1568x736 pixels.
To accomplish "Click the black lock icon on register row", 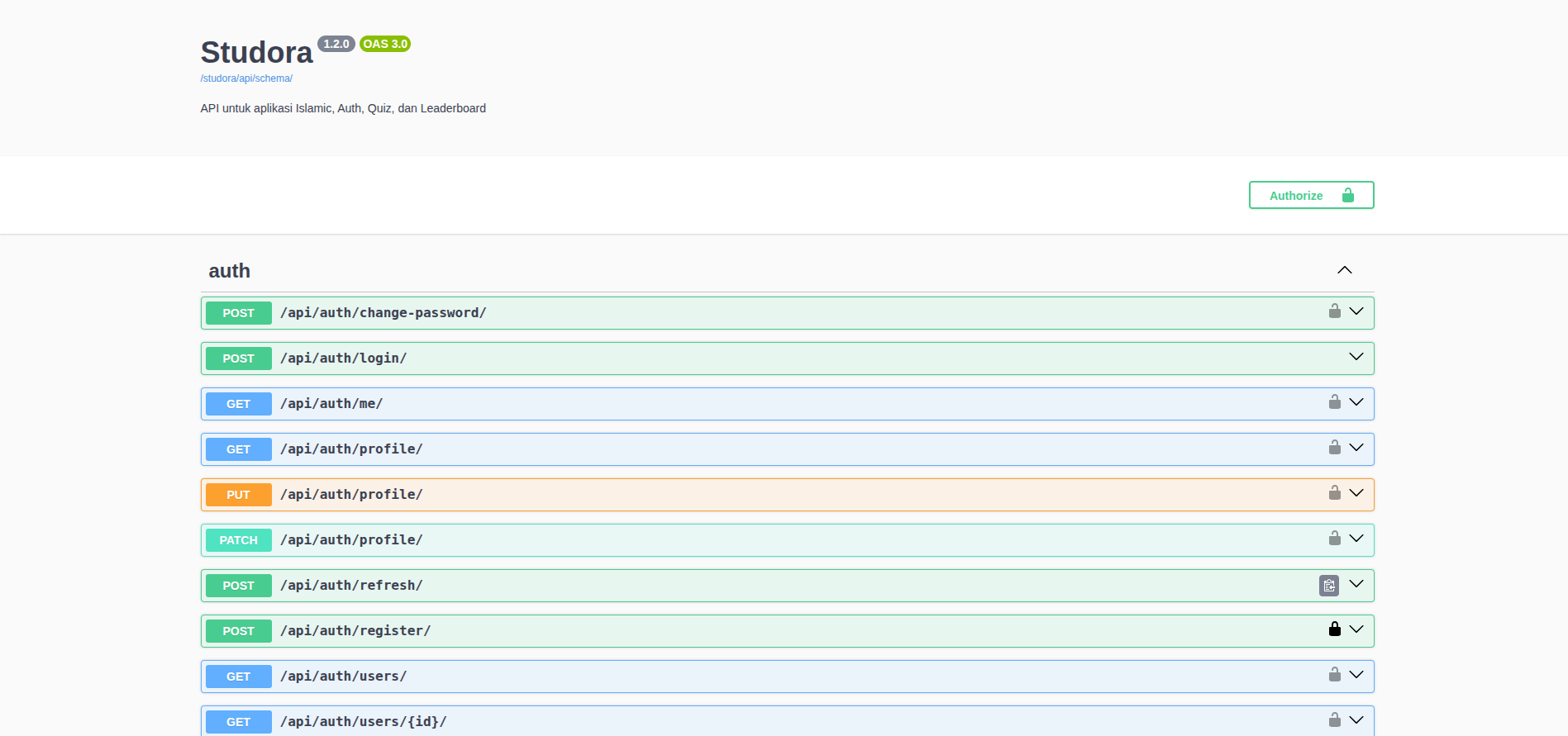I will pyautogui.click(x=1335, y=629).
